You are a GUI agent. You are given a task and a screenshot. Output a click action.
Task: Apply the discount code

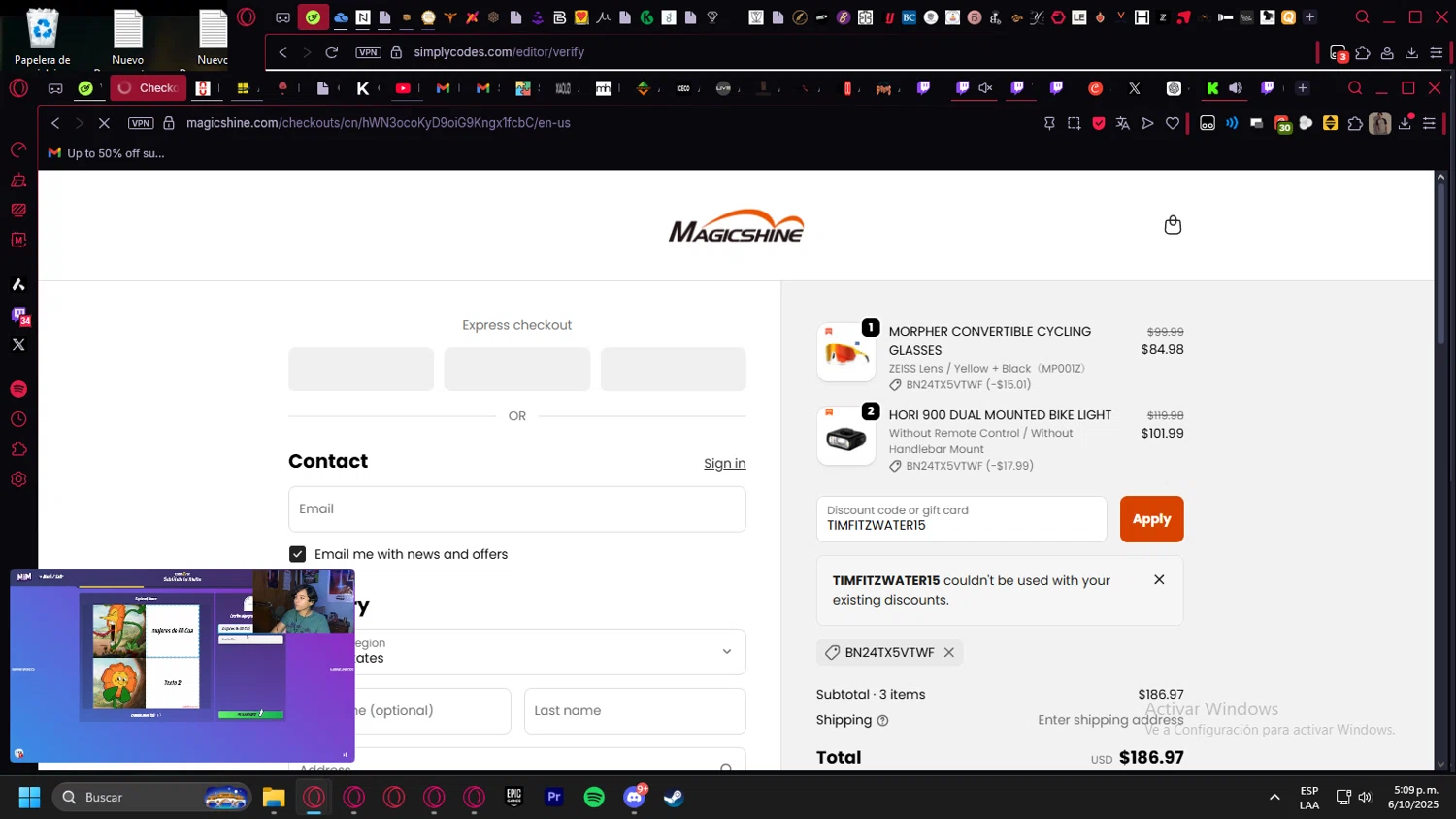pos(1151,519)
